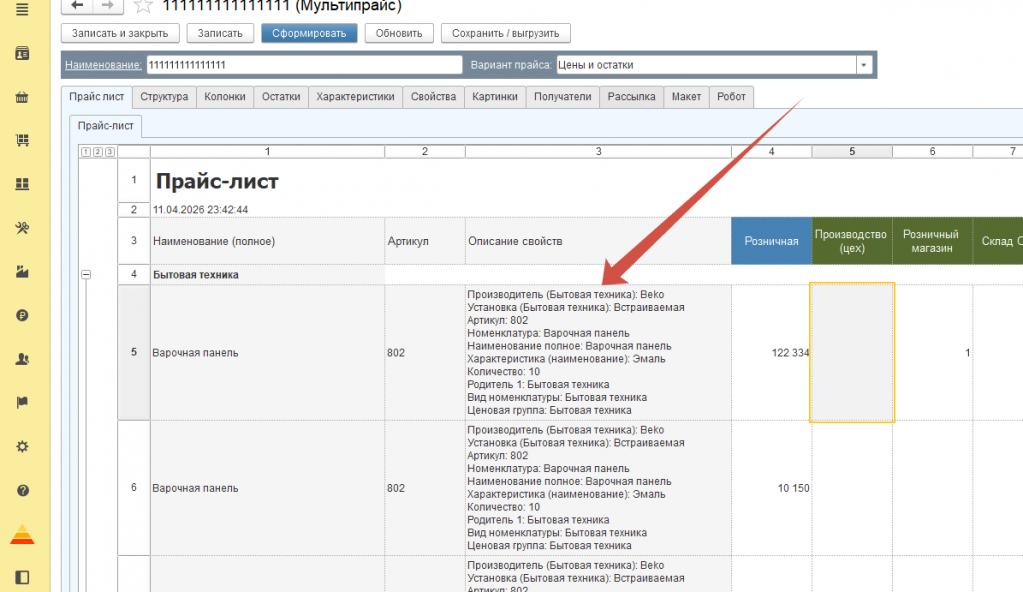1023x592 pixels.
Task: Open the question mark help section
Action: click(22, 490)
